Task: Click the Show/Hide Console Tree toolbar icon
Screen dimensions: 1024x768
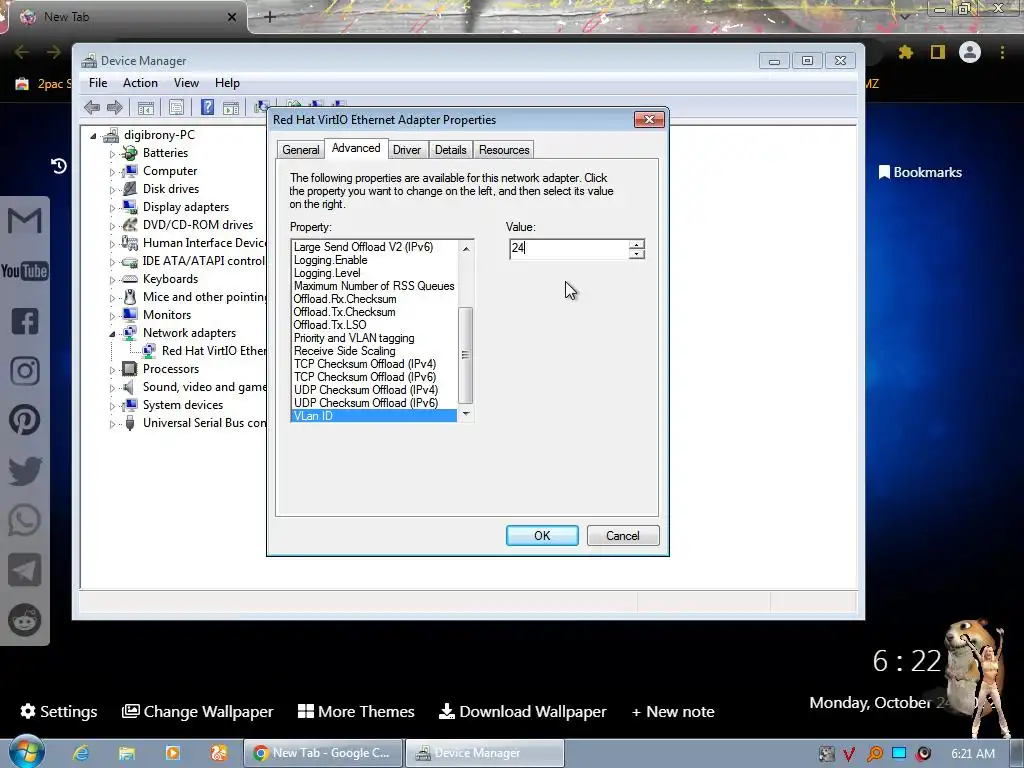Action: (146, 108)
